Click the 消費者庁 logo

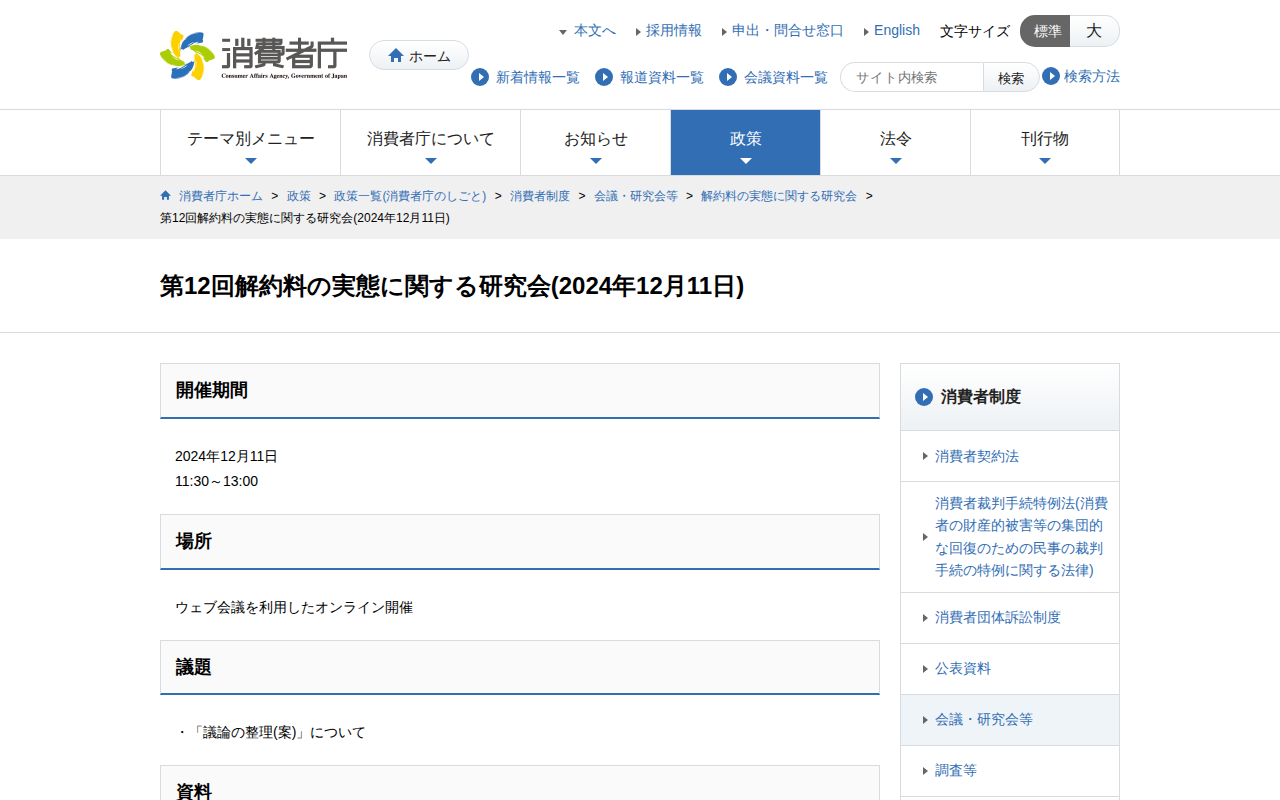pos(254,55)
